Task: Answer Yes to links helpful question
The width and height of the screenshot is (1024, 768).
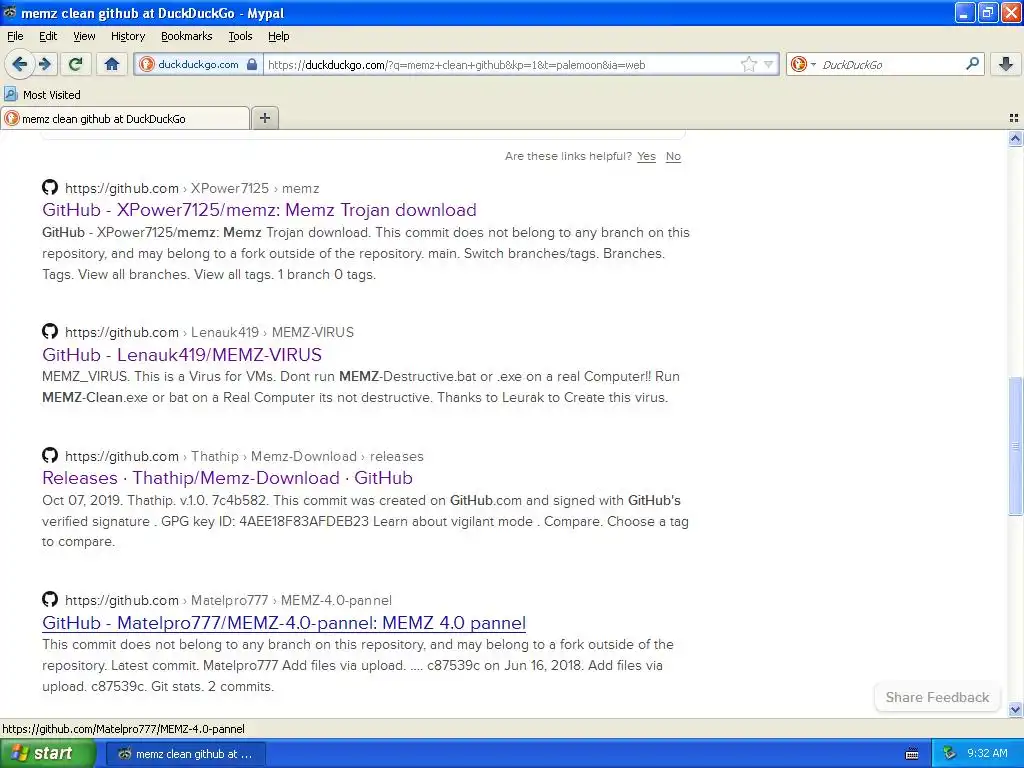Action: (x=646, y=156)
